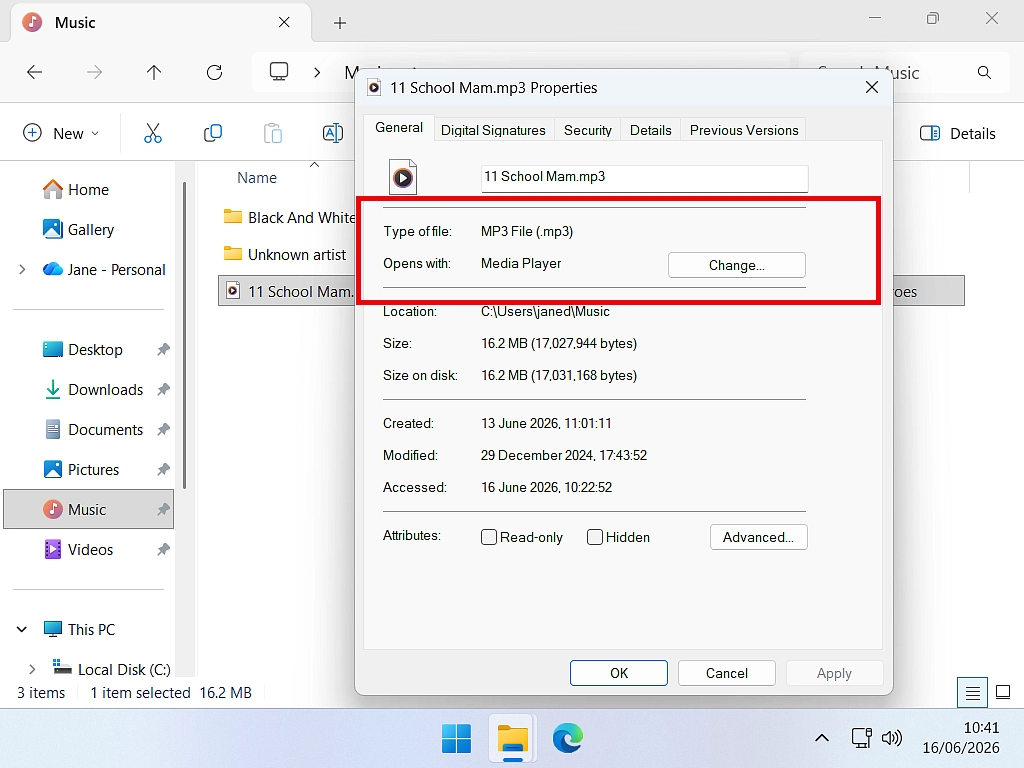Click the Advanced... attributes button
1024x768 pixels.
tap(758, 537)
